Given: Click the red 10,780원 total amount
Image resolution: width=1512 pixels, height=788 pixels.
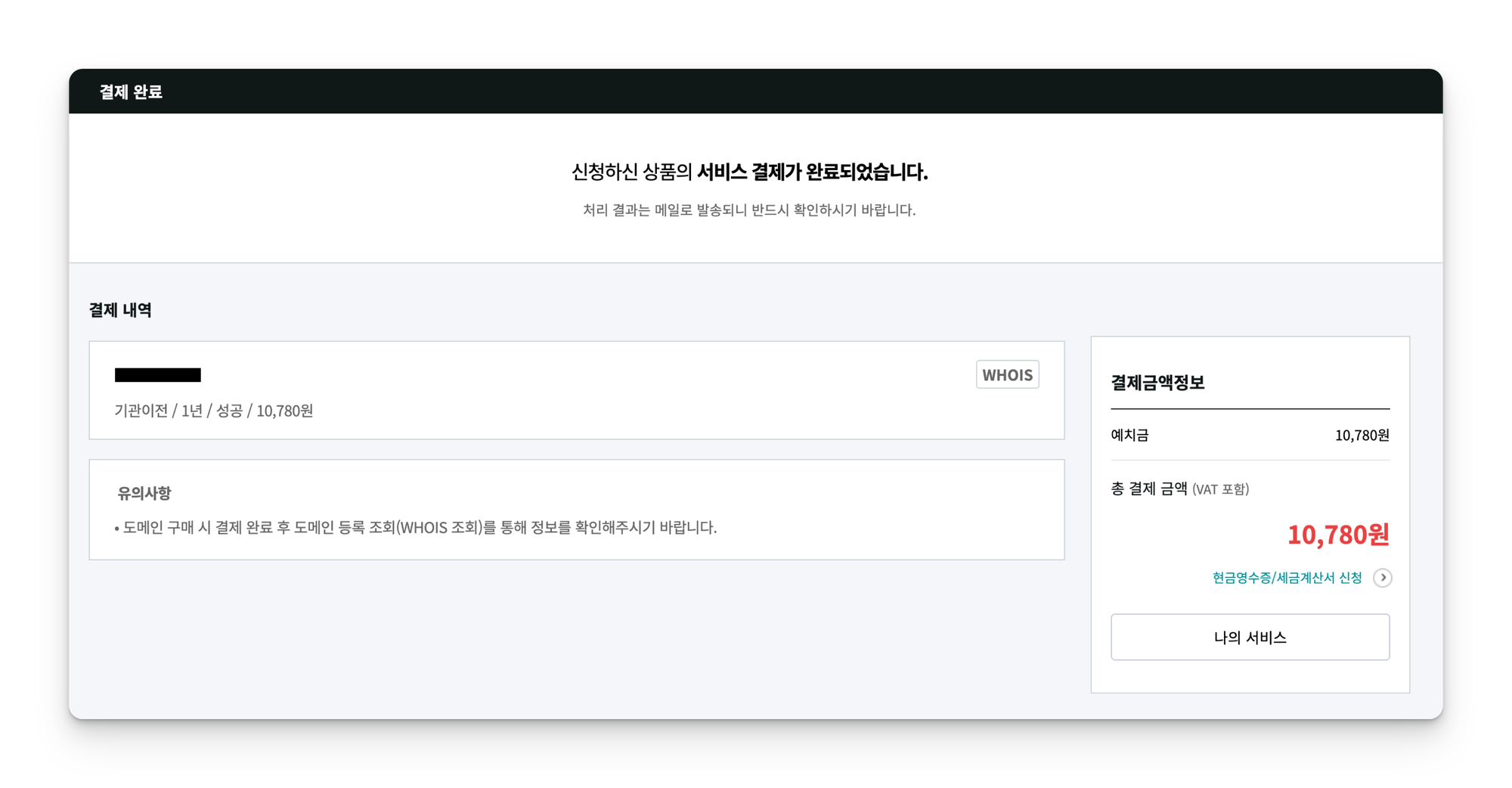Looking at the screenshot, I should tap(1338, 535).
